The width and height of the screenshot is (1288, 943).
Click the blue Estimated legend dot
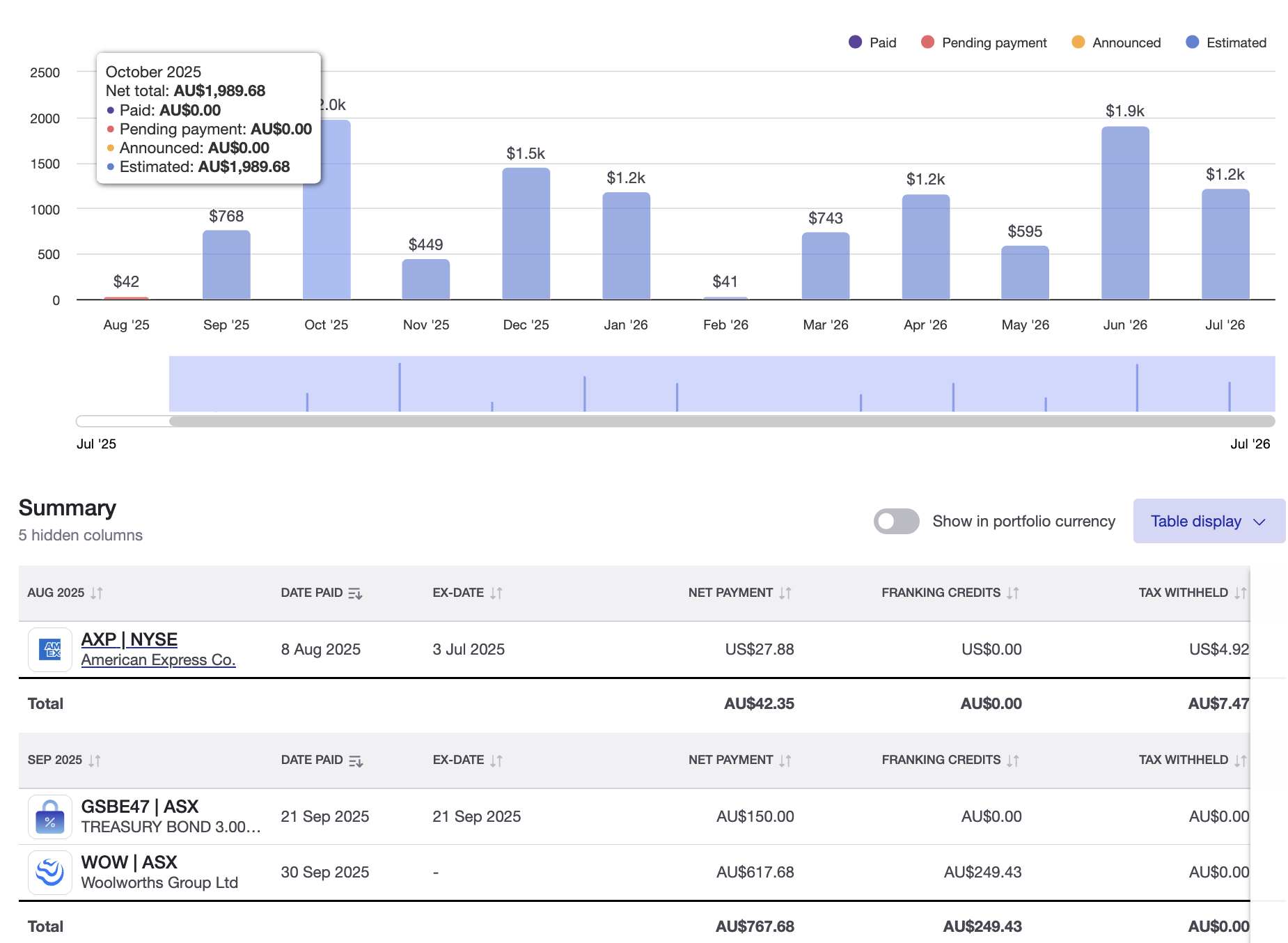pos(1192,42)
